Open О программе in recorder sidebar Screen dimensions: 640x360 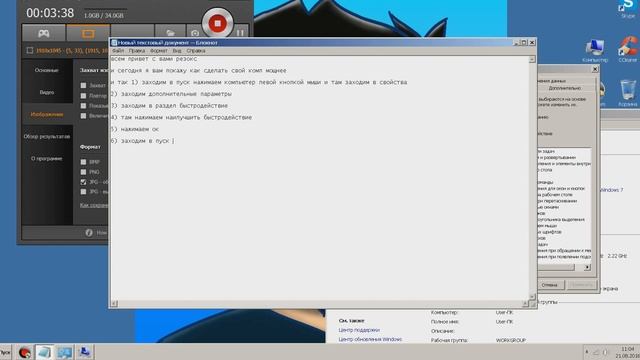tap(47, 158)
